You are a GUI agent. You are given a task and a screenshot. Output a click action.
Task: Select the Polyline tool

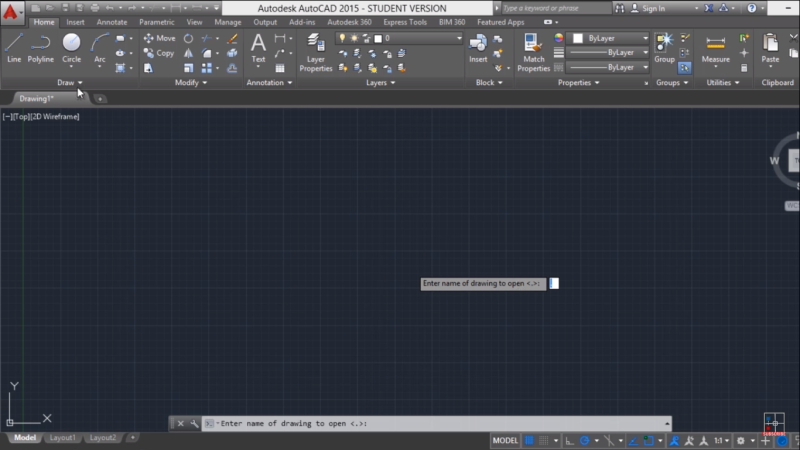pos(40,48)
